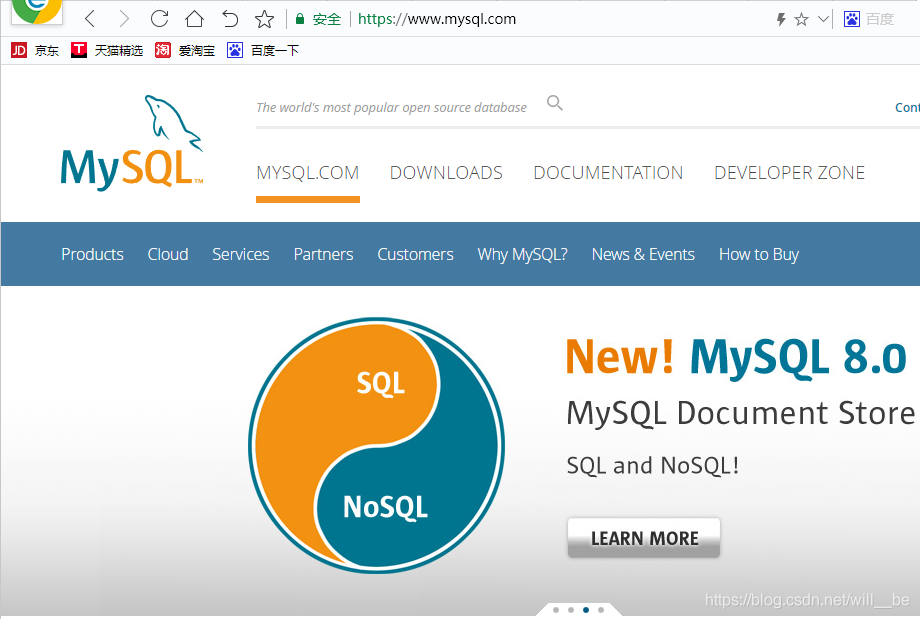Image resolution: width=920 pixels, height=619 pixels.
Task: Select the fourth carousel dot
Action: 601,610
